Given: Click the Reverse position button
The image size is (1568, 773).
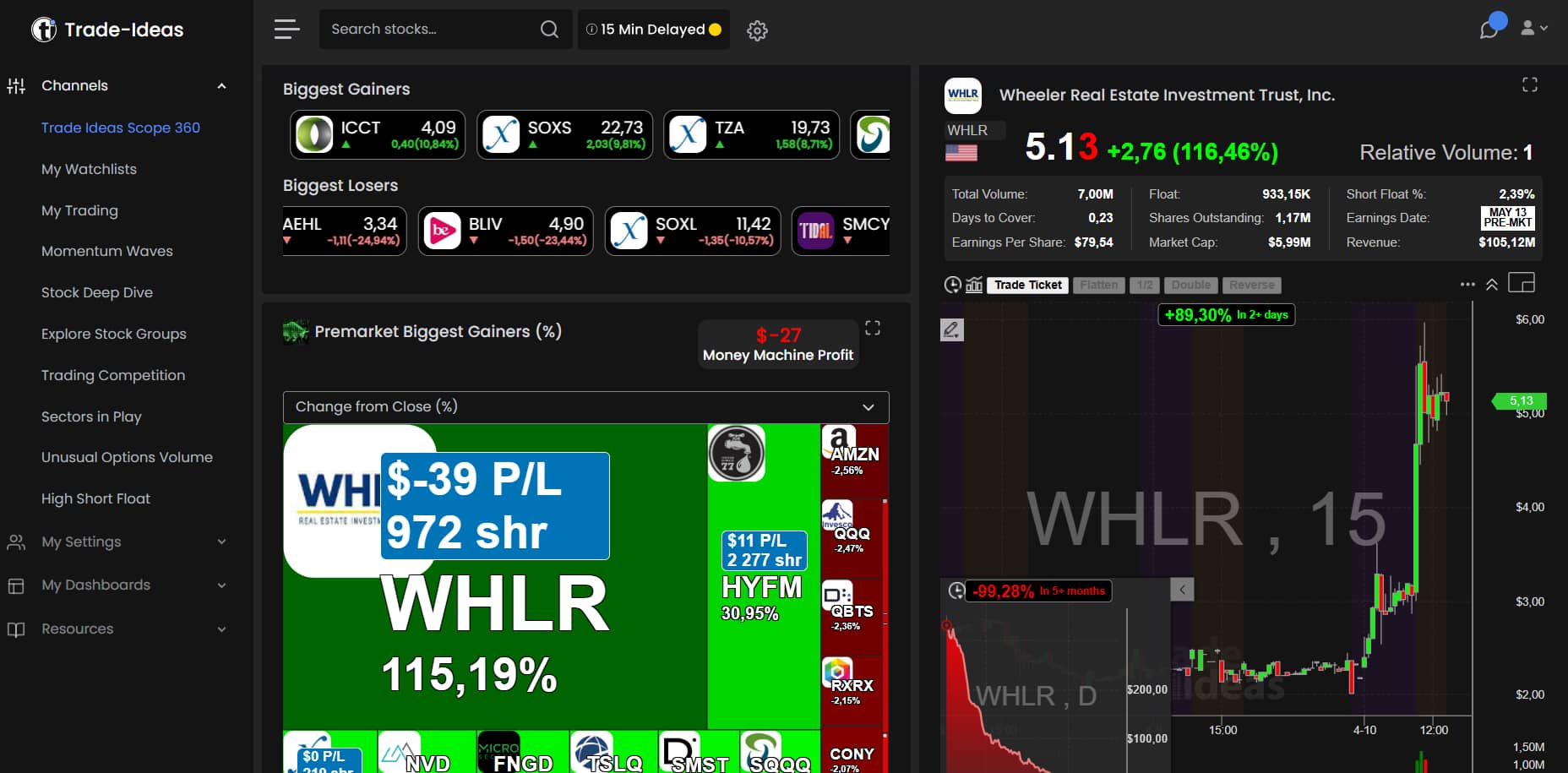Looking at the screenshot, I should click(x=1252, y=286).
